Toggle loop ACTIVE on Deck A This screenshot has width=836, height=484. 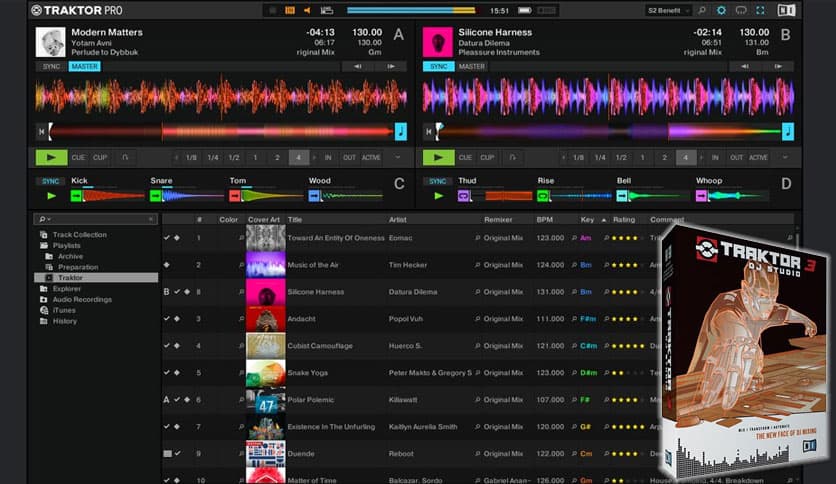[x=371, y=157]
